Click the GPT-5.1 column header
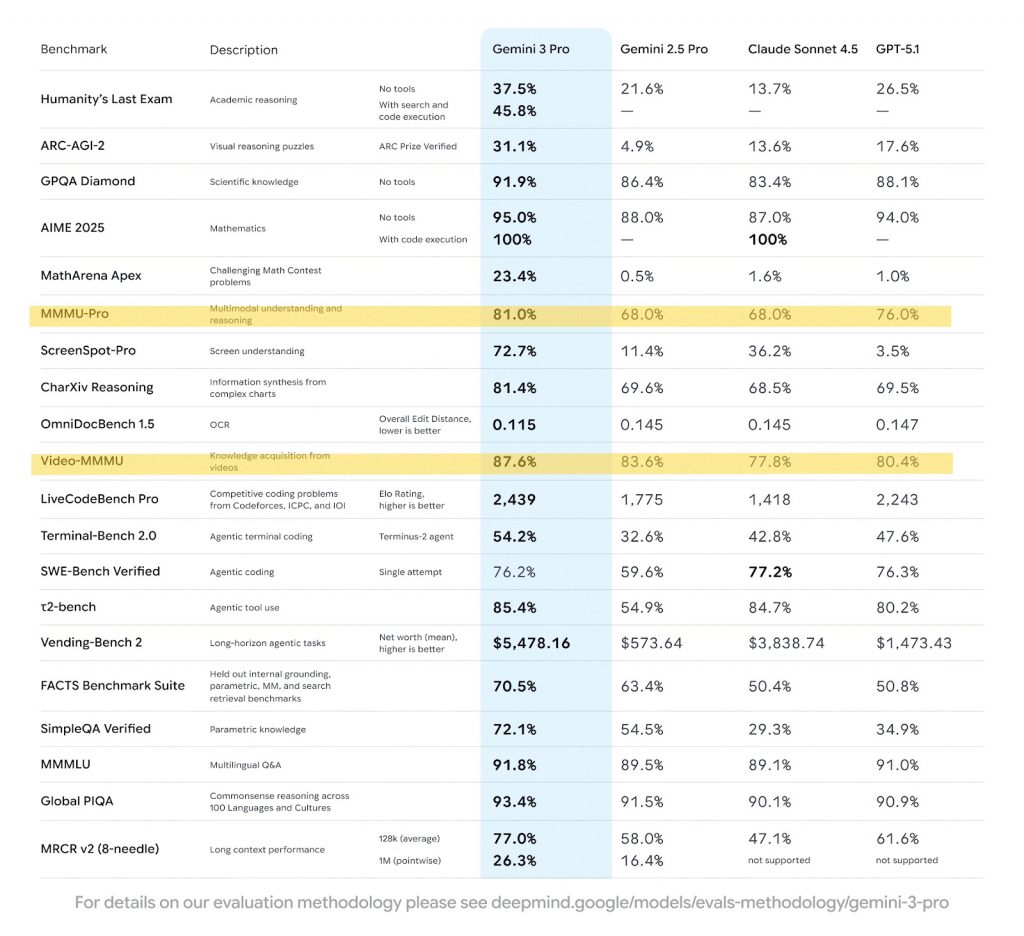Viewport: 1024px width, 936px height. (897, 49)
